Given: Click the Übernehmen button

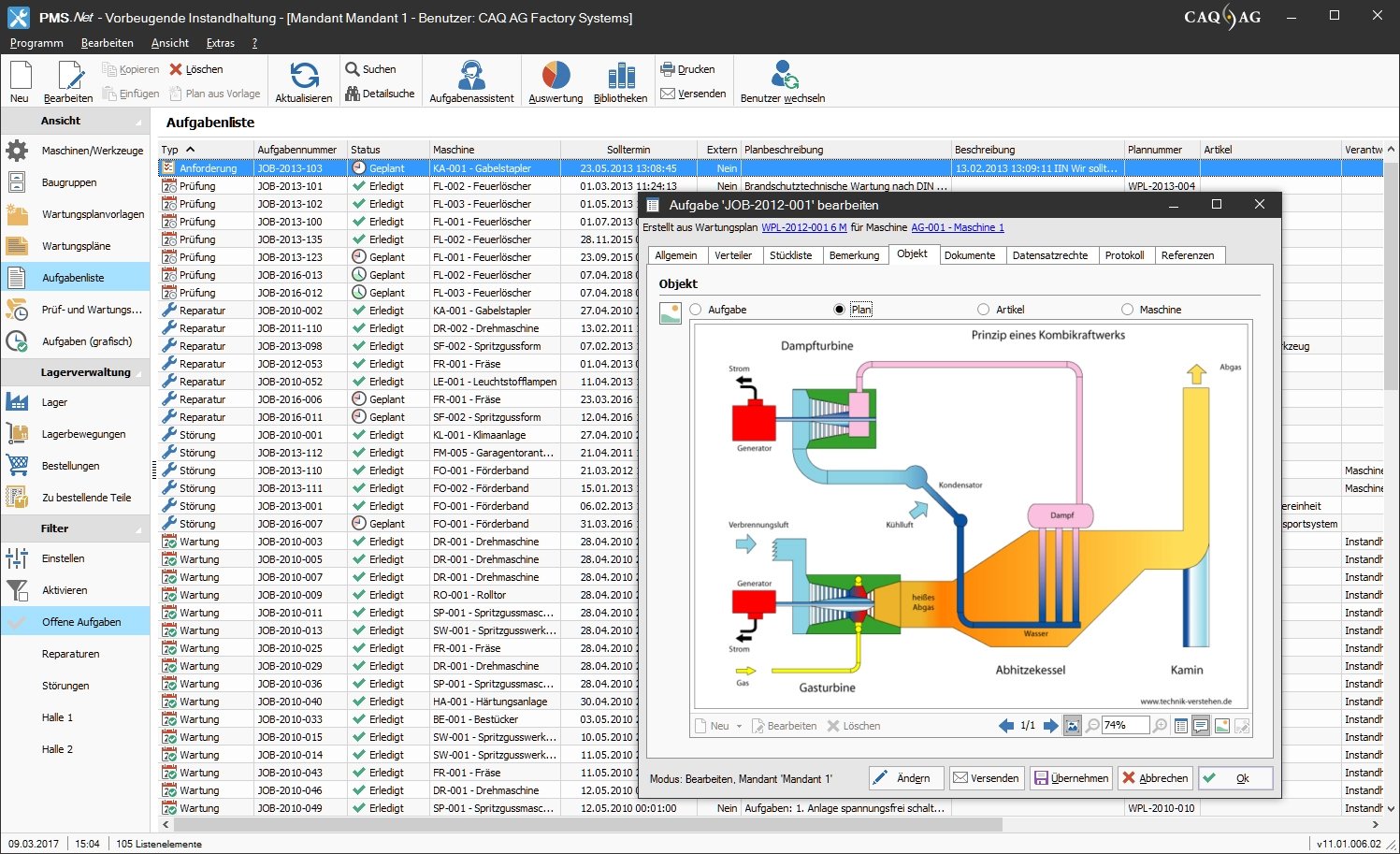Looking at the screenshot, I should 1071,778.
